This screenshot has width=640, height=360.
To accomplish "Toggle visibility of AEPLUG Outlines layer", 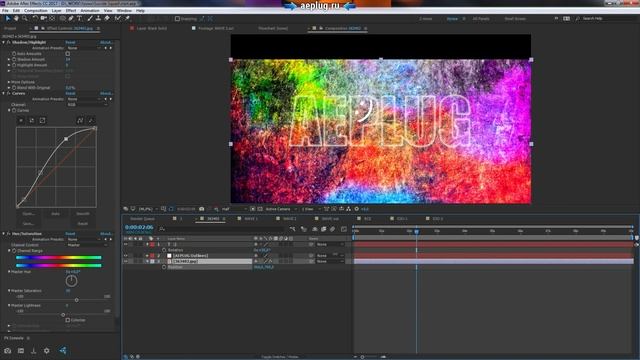I will pyautogui.click(x=126, y=256).
